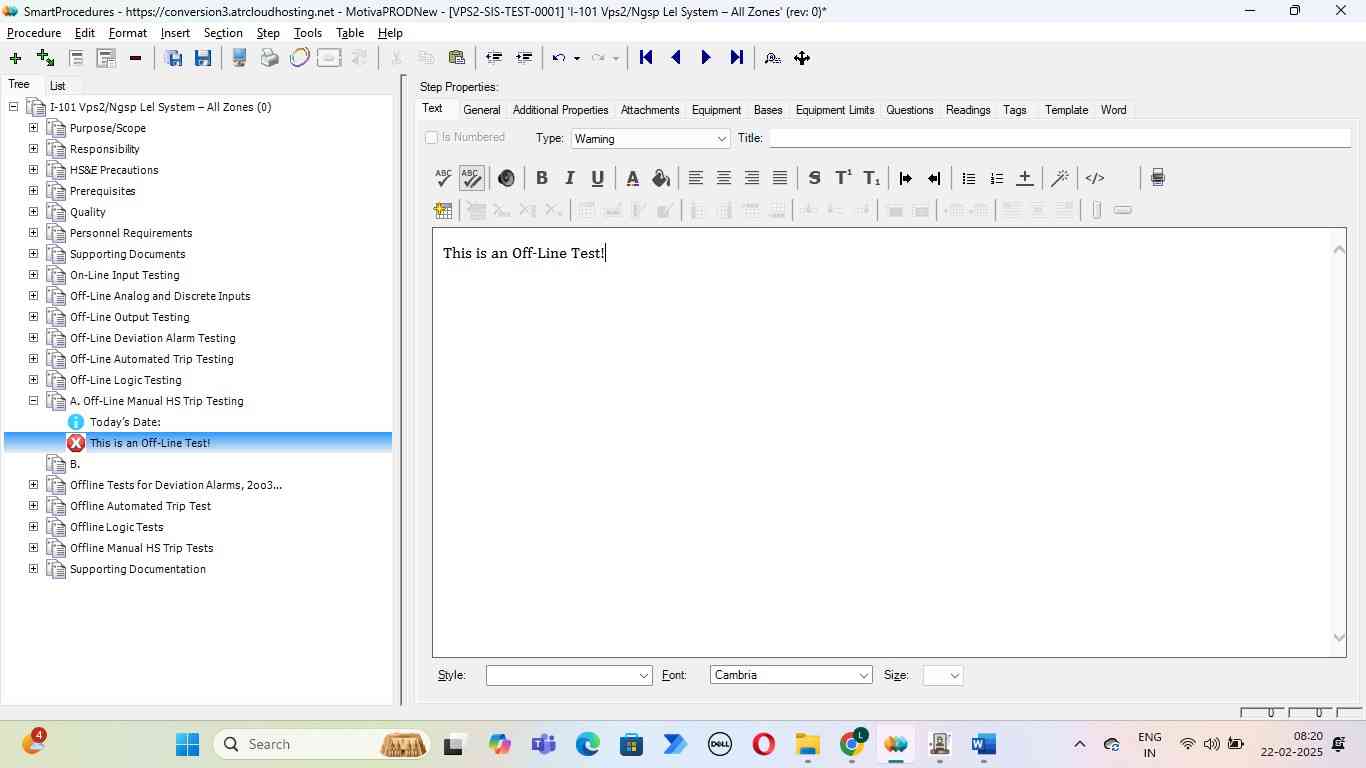Click the paint bucket highlight color icon
Screen dimensions: 1366x768
click(x=660, y=179)
